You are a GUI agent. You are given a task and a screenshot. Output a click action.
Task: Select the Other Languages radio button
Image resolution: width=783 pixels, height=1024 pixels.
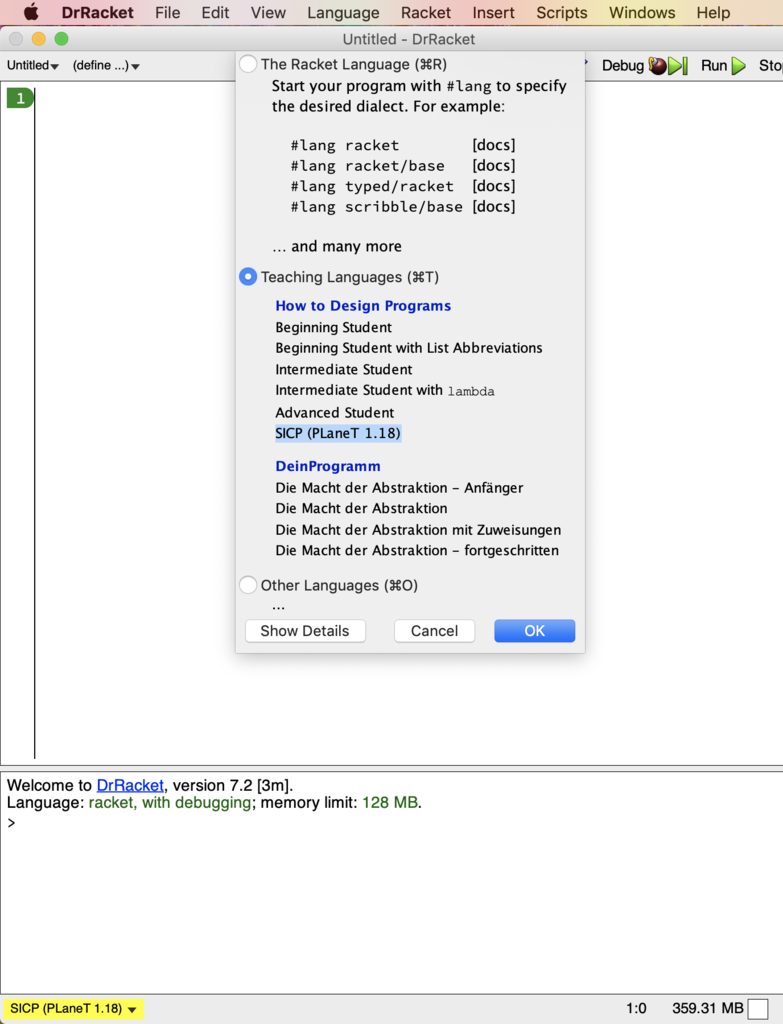pyautogui.click(x=248, y=584)
